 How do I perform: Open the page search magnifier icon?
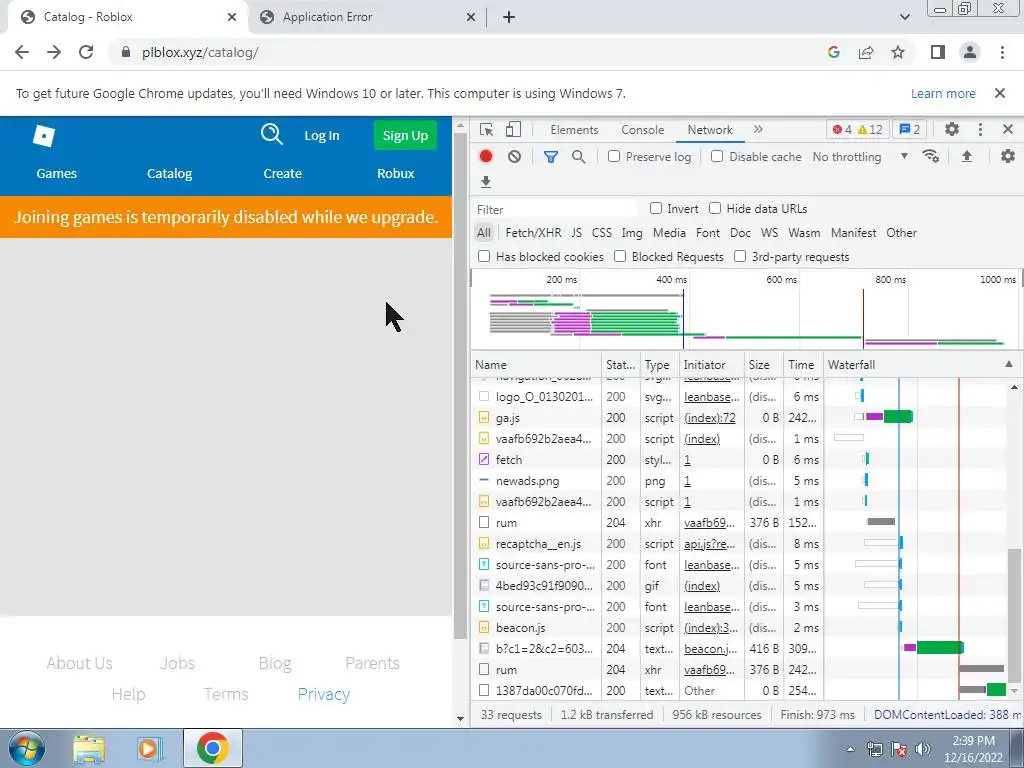[x=271, y=135]
